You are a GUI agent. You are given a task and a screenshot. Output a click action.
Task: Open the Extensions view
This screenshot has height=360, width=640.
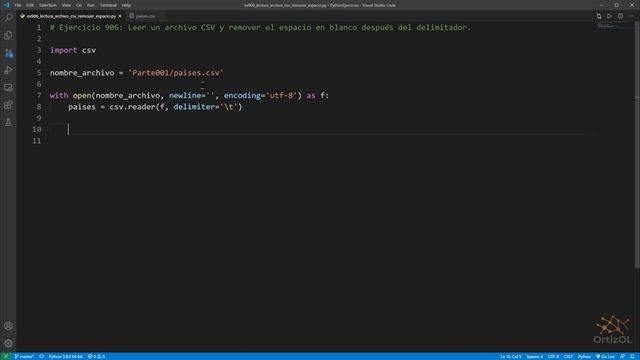point(8,105)
